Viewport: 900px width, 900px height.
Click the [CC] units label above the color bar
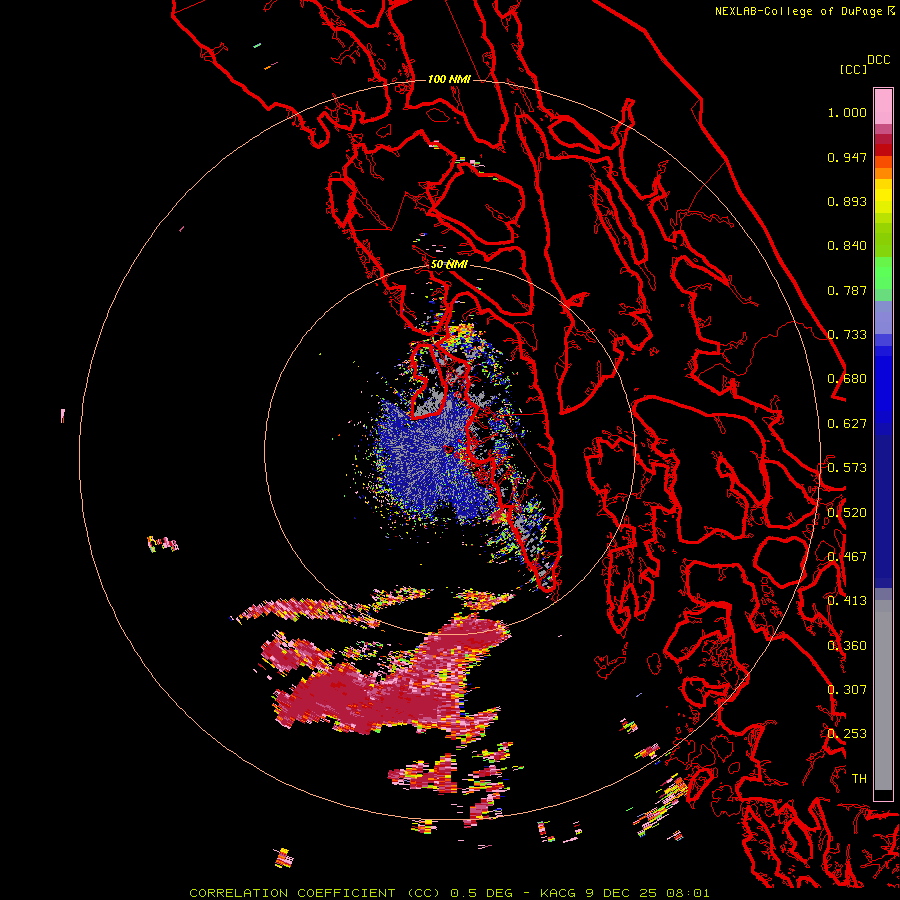[x=853, y=69]
